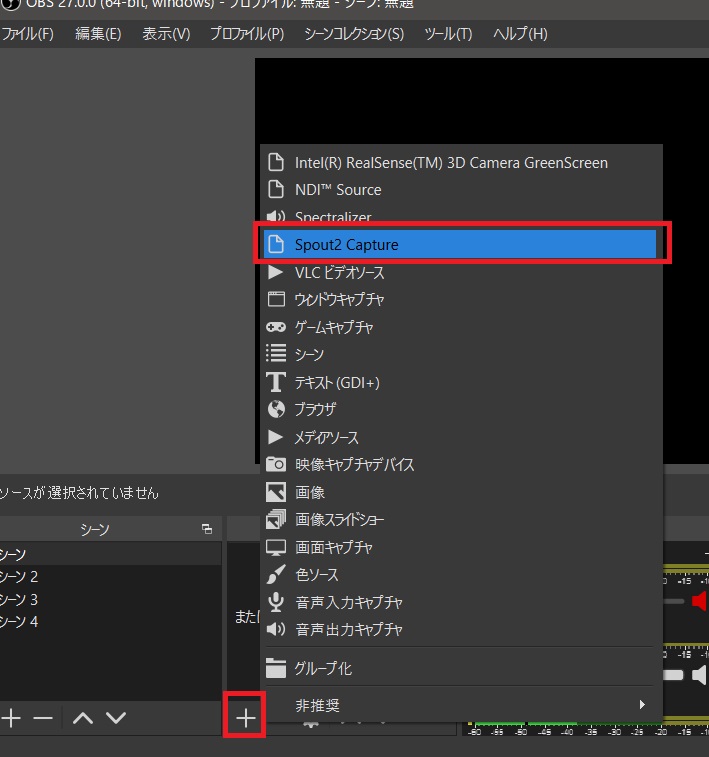Viewport: 709px width, 757px height.
Task: Add 音声入力キャプチャ source
Action: pos(460,603)
